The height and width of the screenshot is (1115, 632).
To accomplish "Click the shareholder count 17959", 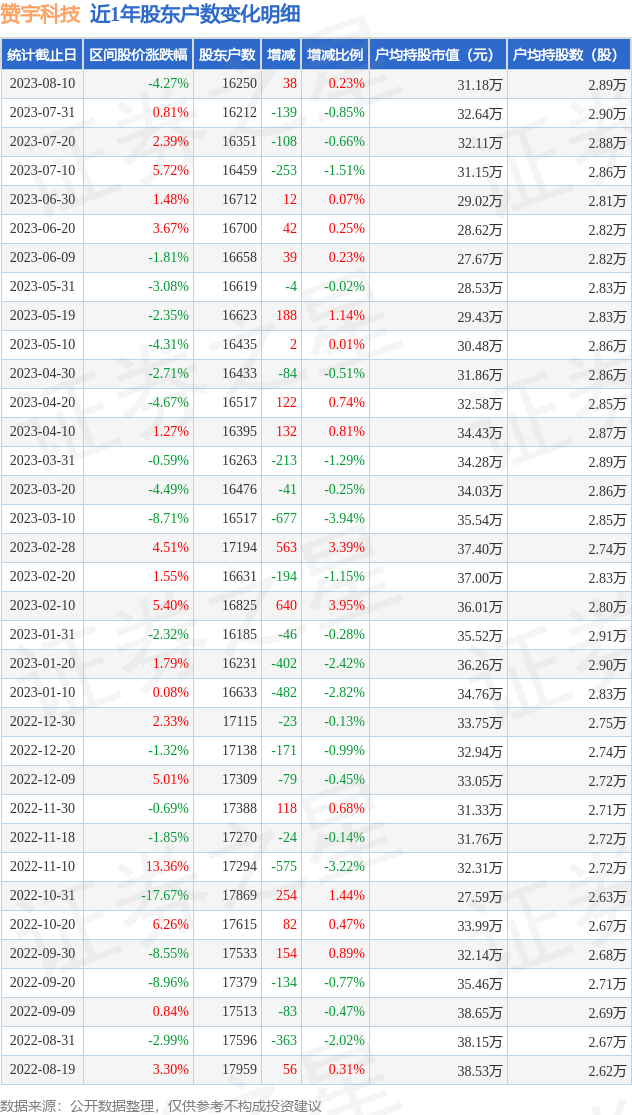I will point(239,1069).
